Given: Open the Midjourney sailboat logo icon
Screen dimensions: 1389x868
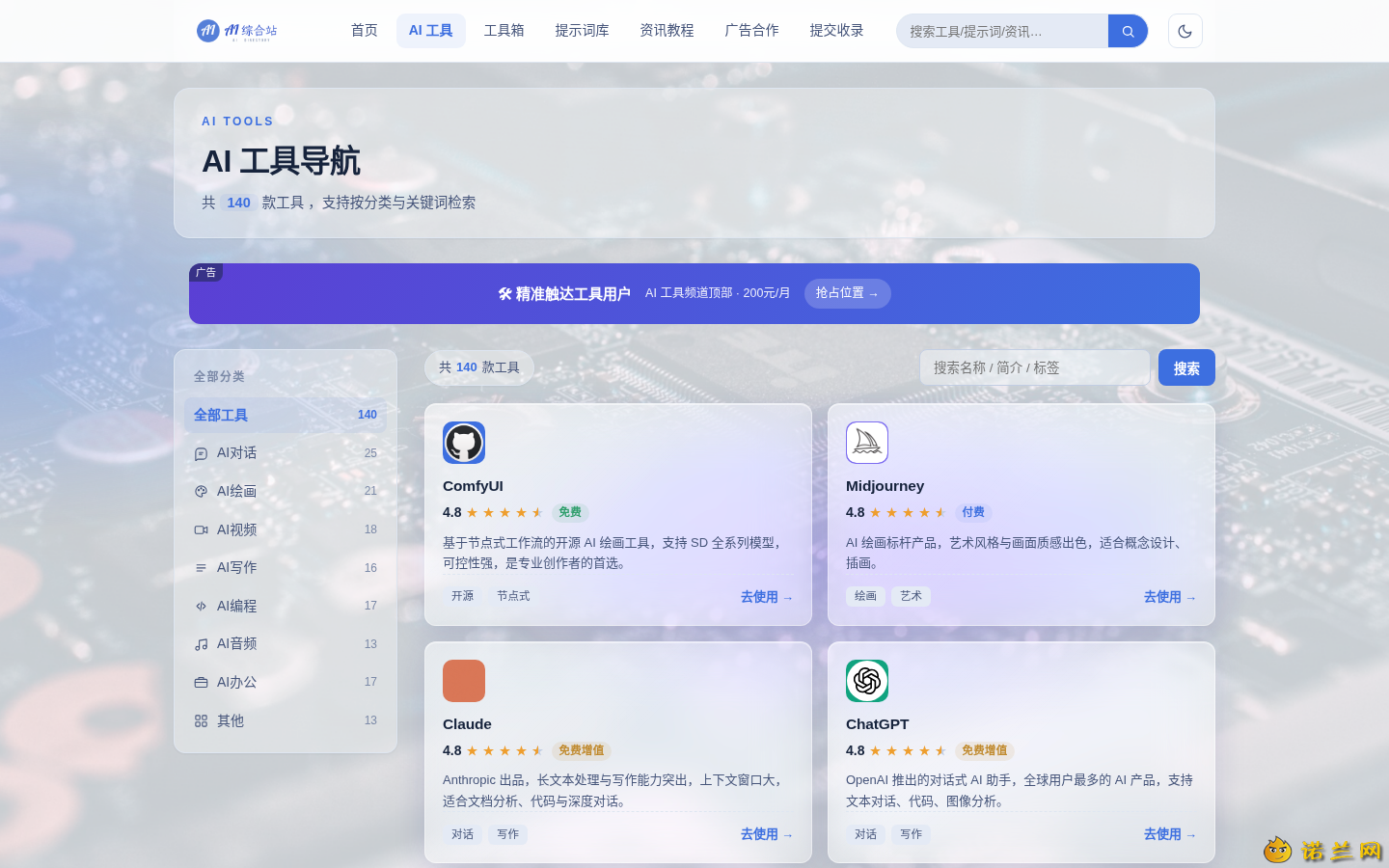Looking at the screenshot, I should pos(867,443).
